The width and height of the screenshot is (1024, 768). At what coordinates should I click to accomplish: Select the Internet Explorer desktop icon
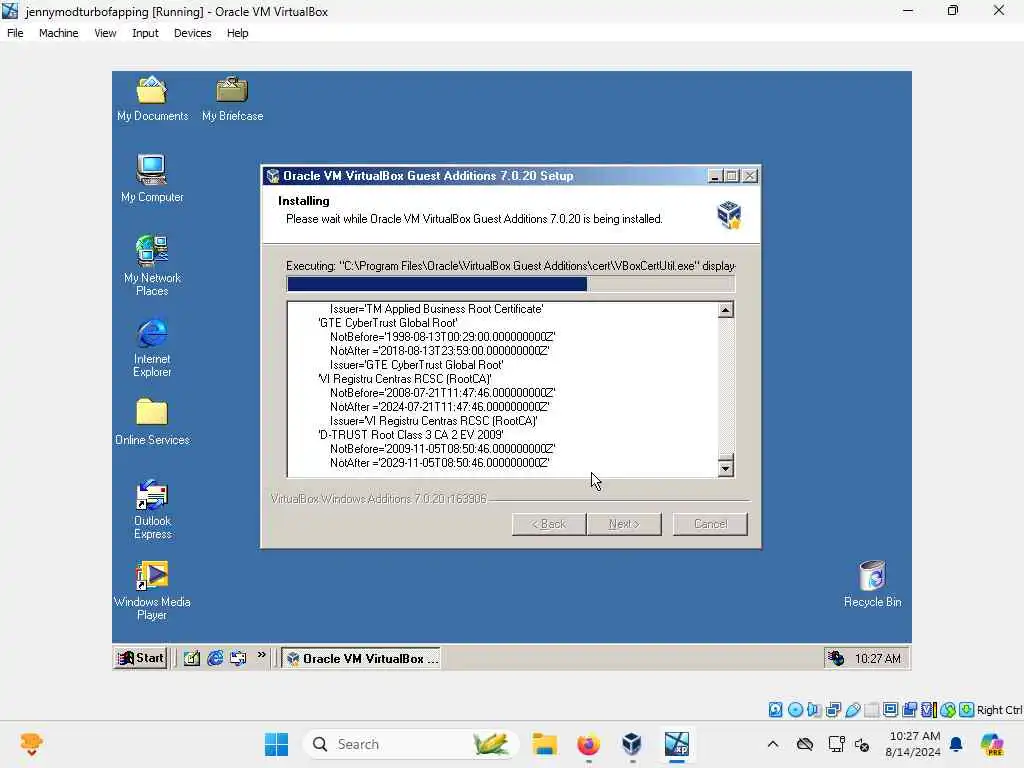tap(152, 347)
